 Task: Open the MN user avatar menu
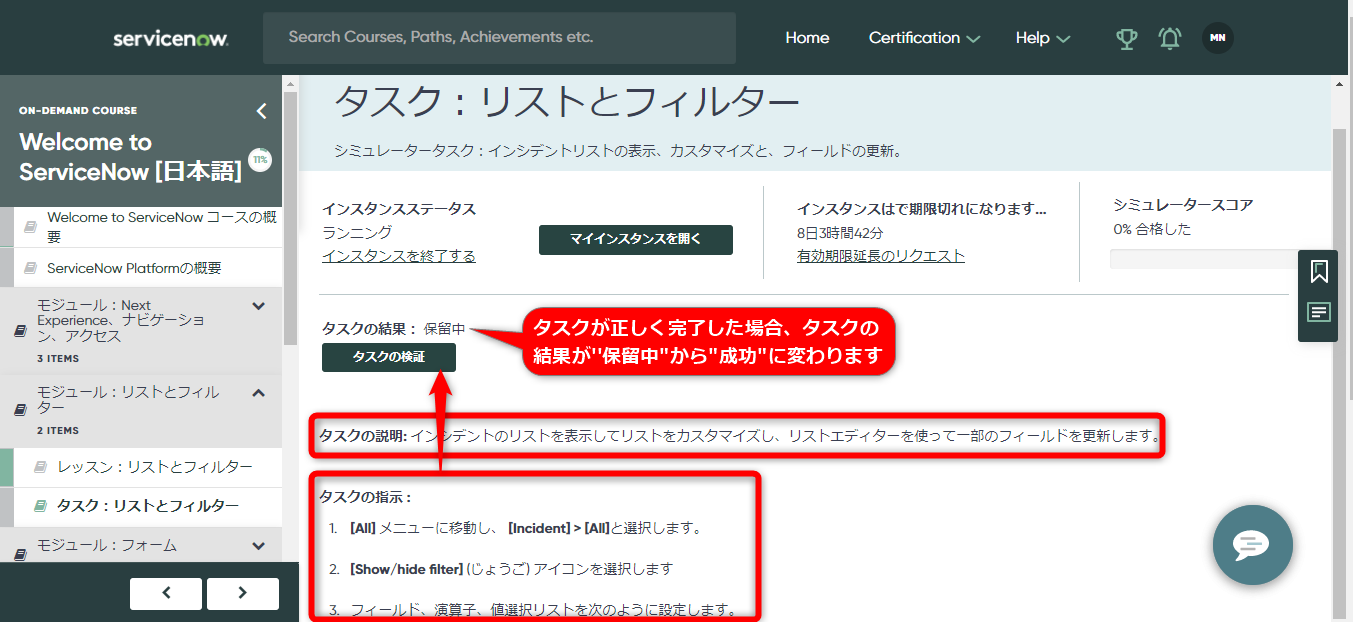(1217, 37)
